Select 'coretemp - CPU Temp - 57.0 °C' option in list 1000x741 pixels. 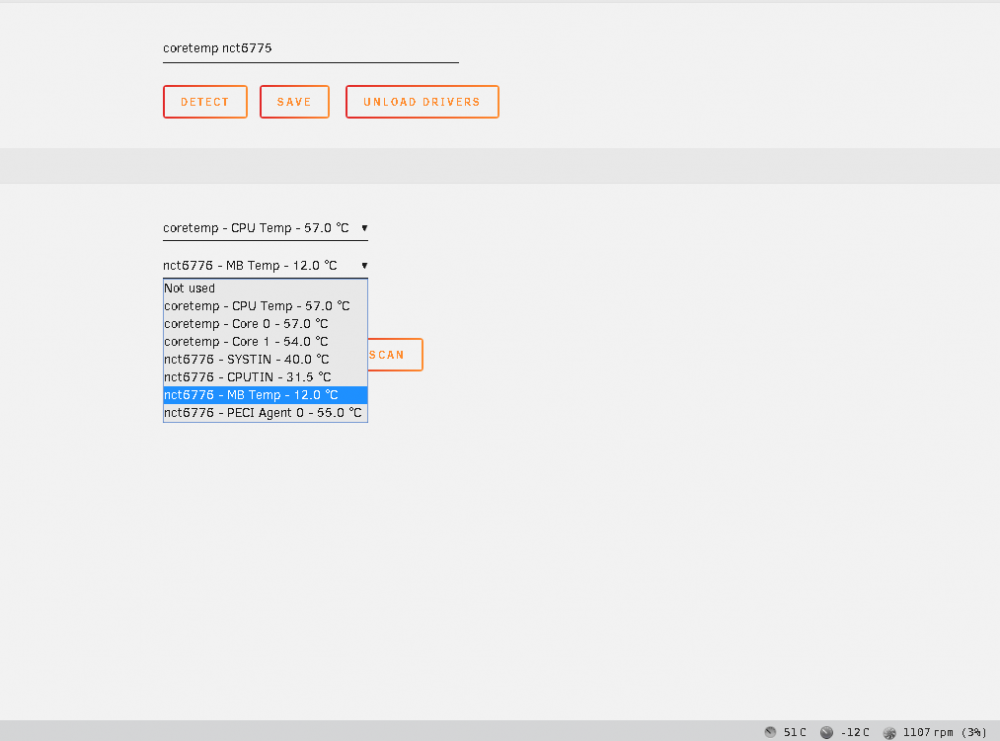(x=265, y=306)
